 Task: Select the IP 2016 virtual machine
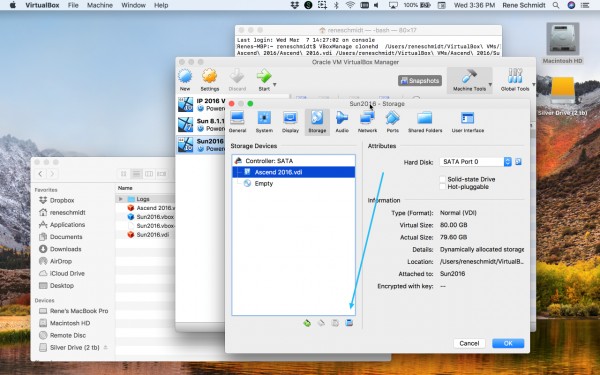tap(201, 104)
